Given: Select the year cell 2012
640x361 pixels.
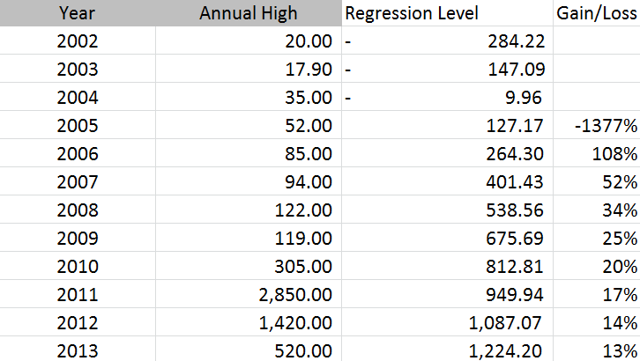Looking at the screenshot, I should point(78,323).
